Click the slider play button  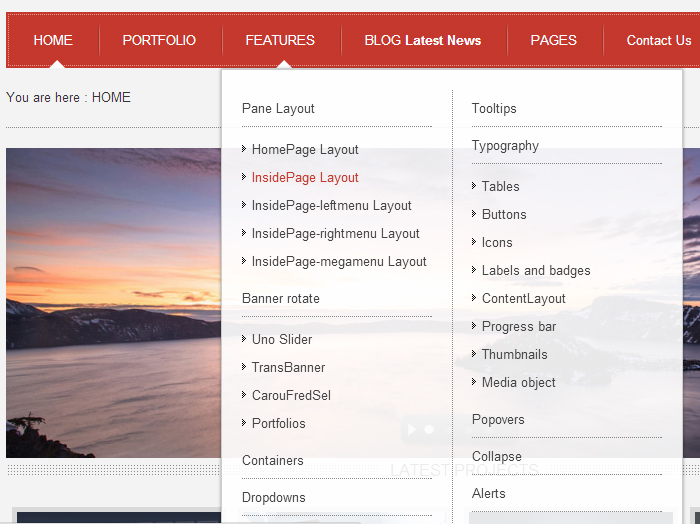[412, 429]
